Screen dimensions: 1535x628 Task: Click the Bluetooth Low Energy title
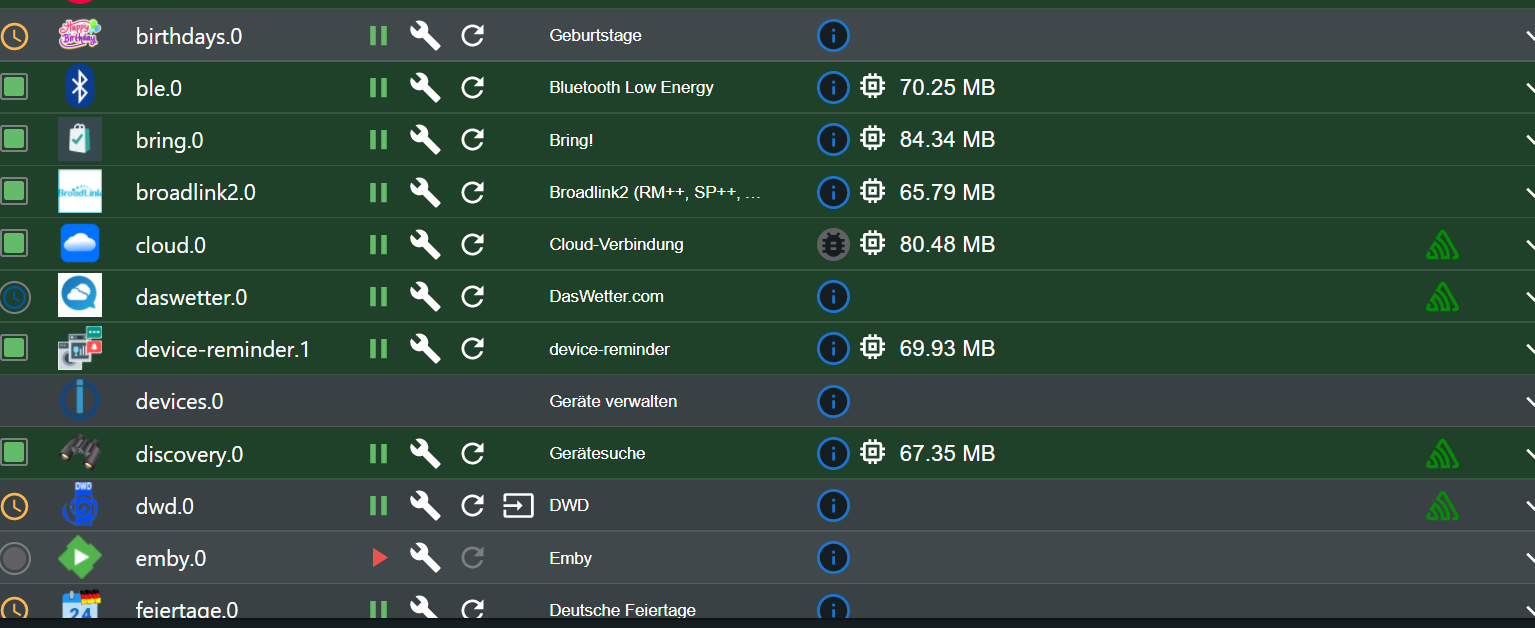(631, 88)
